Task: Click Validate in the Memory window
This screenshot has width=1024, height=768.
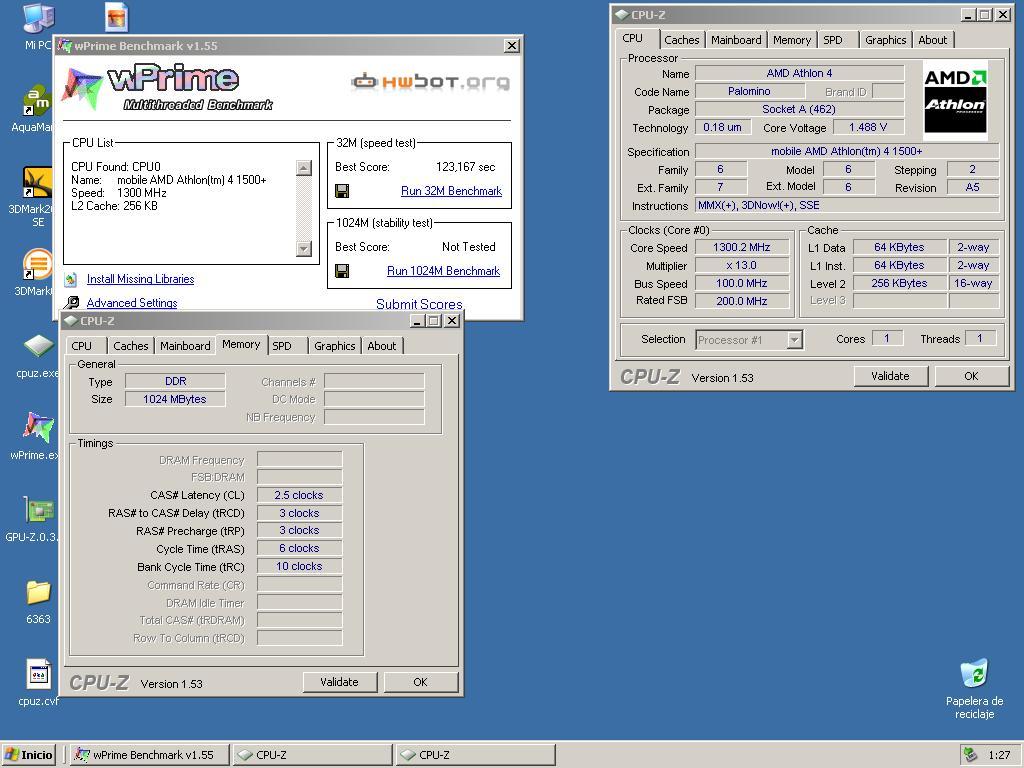Action: tap(340, 682)
